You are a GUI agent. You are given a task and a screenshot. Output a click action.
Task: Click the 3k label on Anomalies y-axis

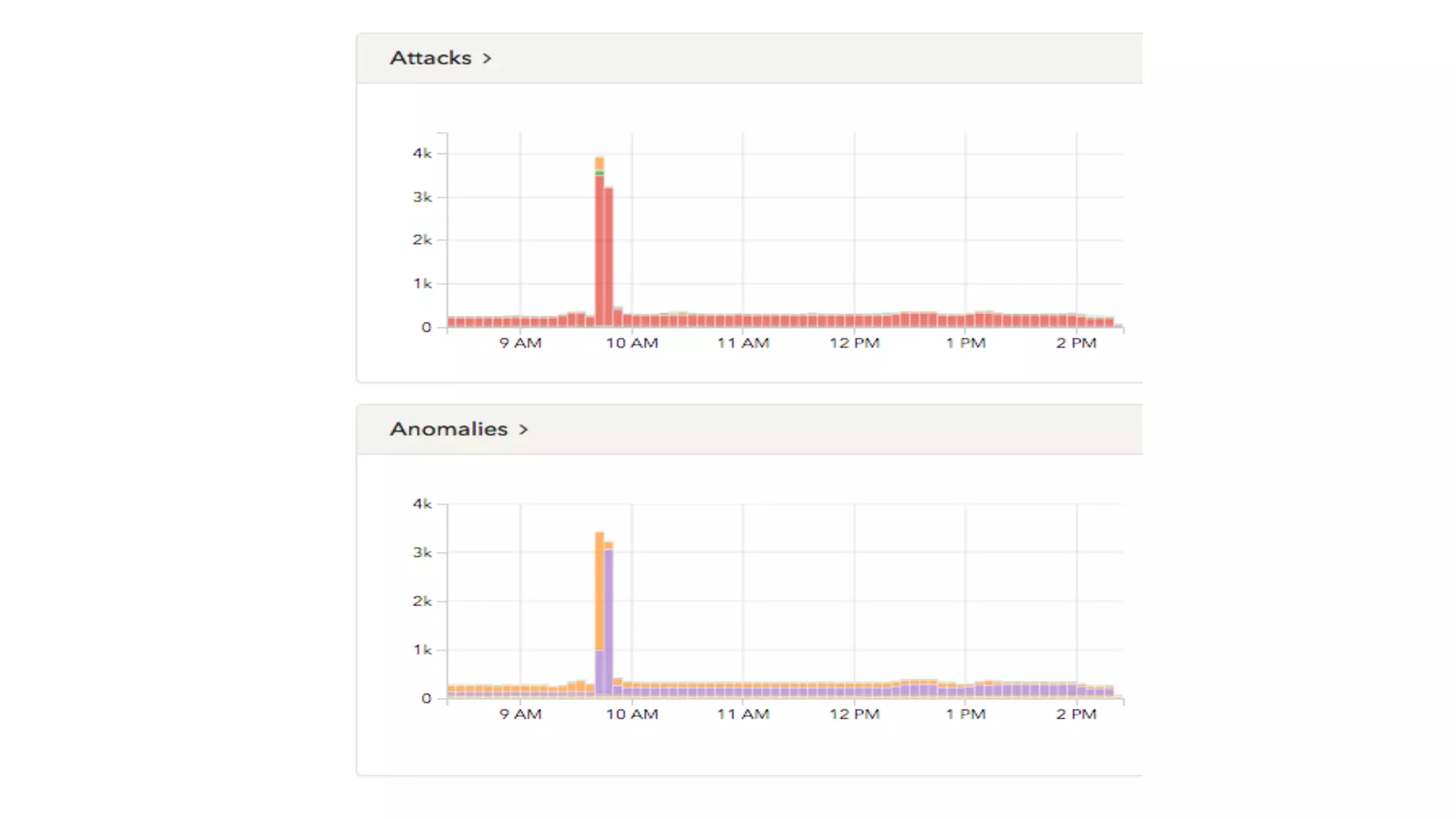pyautogui.click(x=422, y=552)
